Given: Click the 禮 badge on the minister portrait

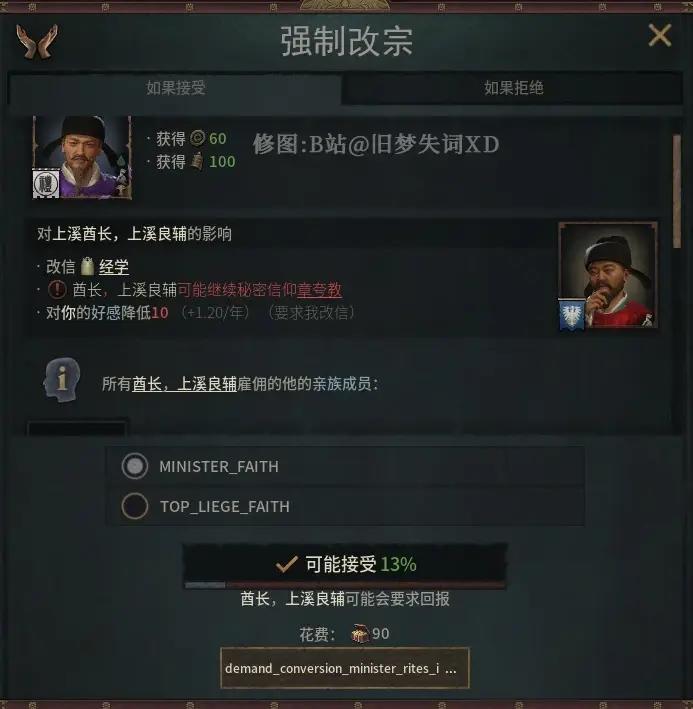Looking at the screenshot, I should (x=46, y=183).
